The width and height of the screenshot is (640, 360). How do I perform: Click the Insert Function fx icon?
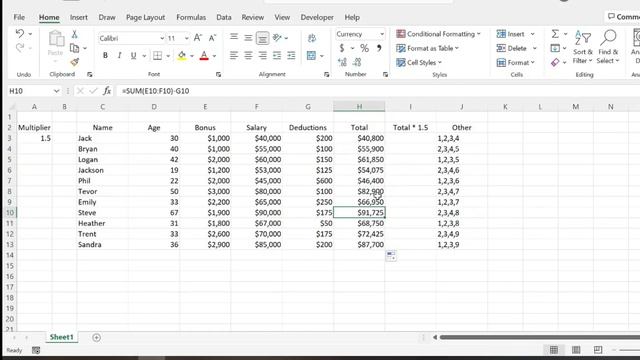(107, 91)
